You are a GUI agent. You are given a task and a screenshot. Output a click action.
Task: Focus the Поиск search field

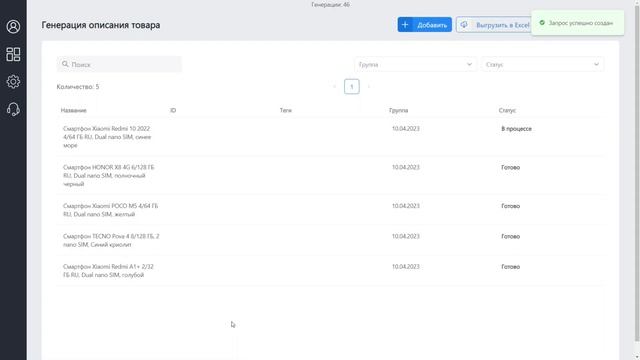(x=119, y=64)
